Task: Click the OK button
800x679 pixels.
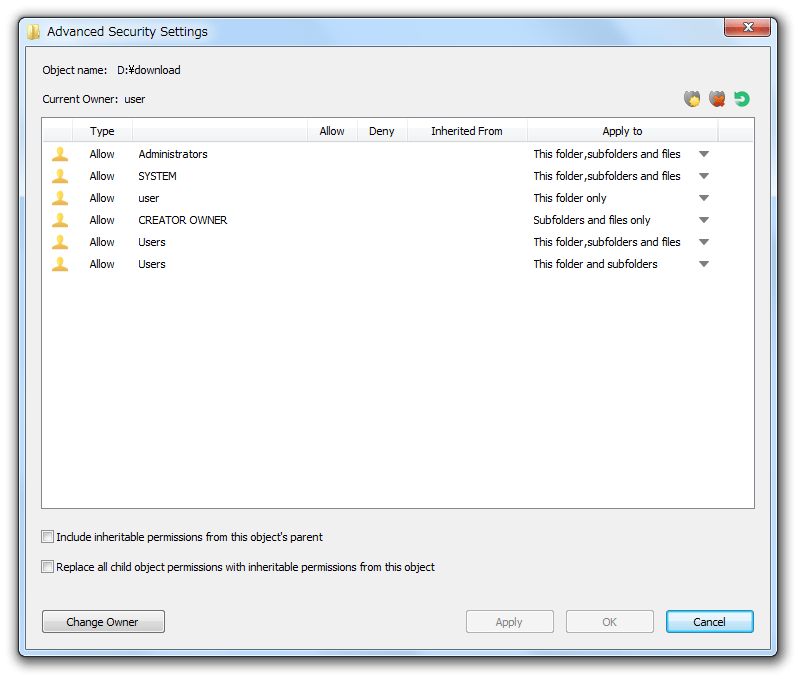Action: click(609, 621)
